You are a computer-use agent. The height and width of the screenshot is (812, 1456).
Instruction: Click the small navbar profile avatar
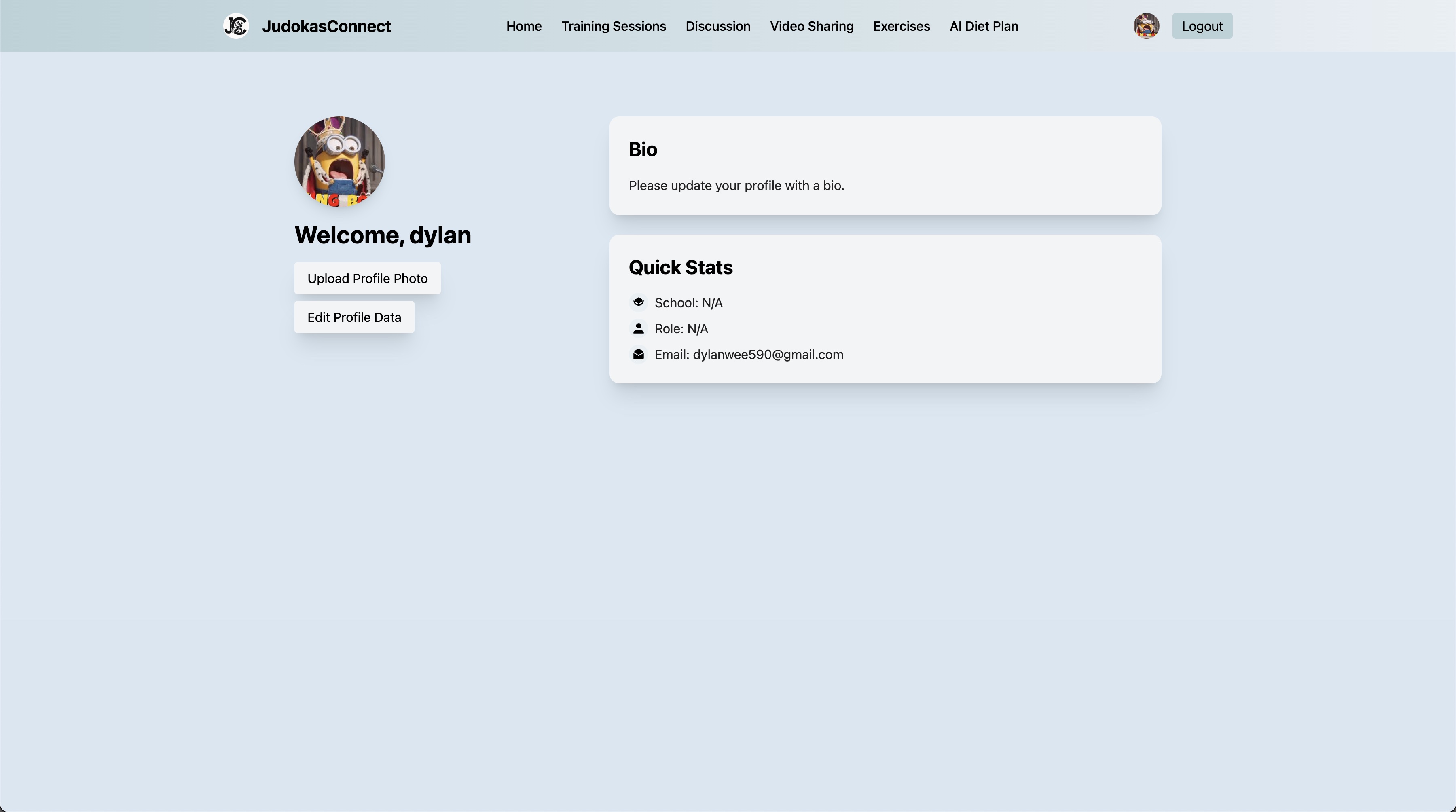pyautogui.click(x=1146, y=26)
